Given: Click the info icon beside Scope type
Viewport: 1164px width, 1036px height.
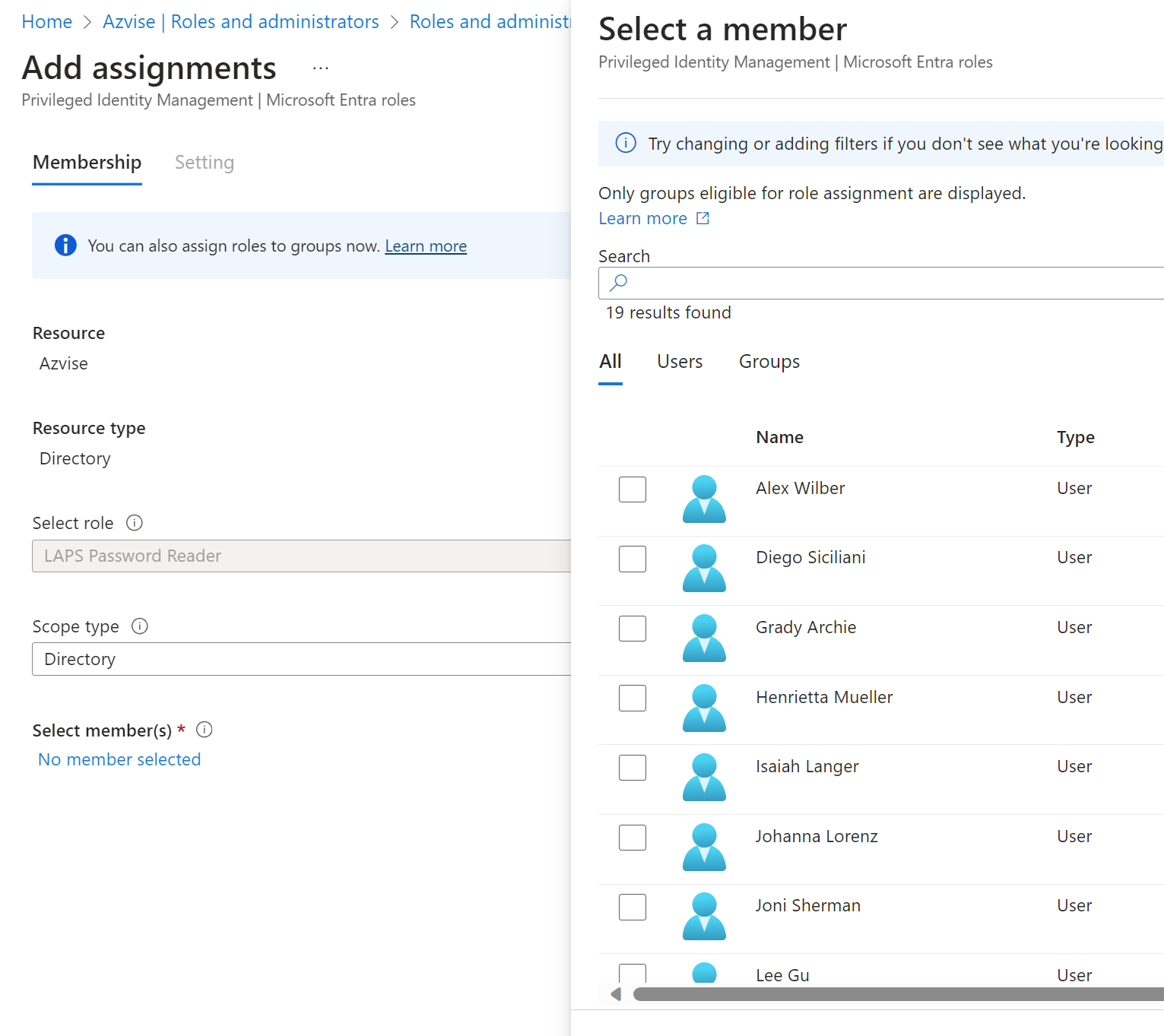Looking at the screenshot, I should pyautogui.click(x=140, y=626).
